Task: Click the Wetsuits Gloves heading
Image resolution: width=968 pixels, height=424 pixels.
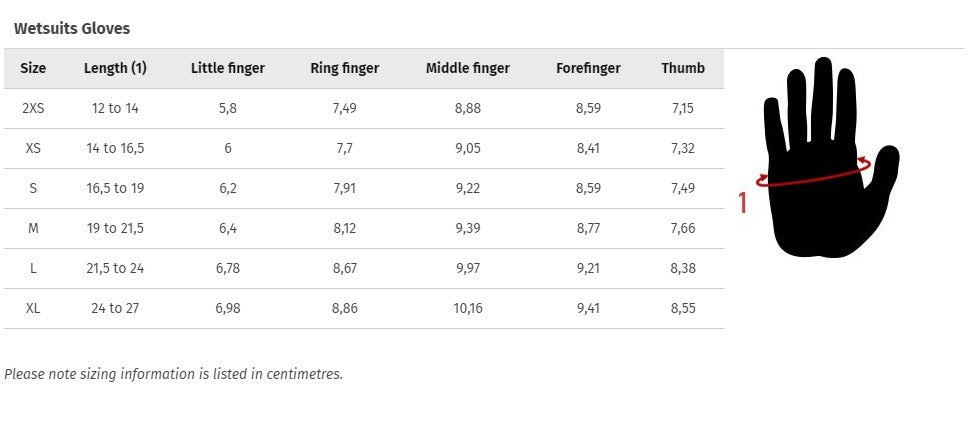Action: point(72,28)
